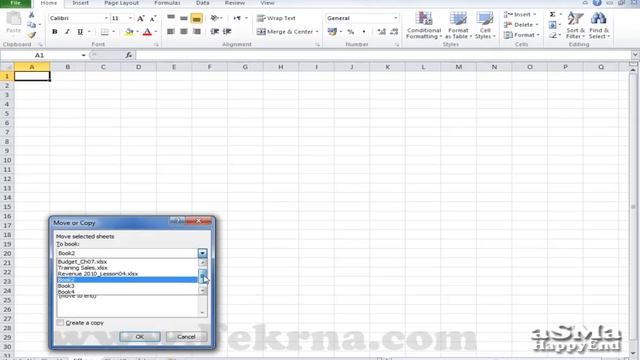Click the Increase Indent icon
Image resolution: width=640 pixels, height=360 pixels.
click(x=227, y=31)
